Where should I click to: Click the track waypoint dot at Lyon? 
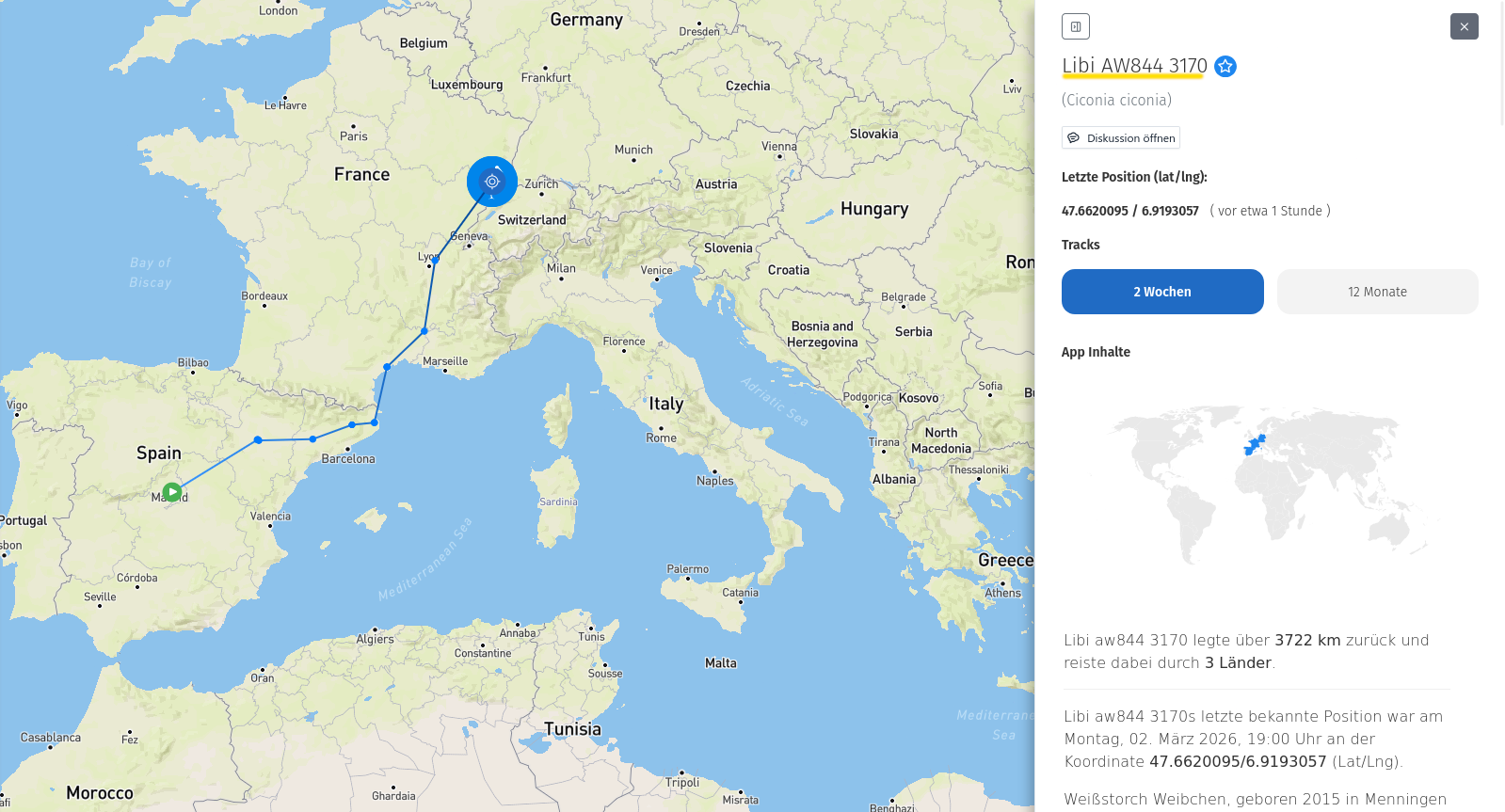click(x=434, y=261)
